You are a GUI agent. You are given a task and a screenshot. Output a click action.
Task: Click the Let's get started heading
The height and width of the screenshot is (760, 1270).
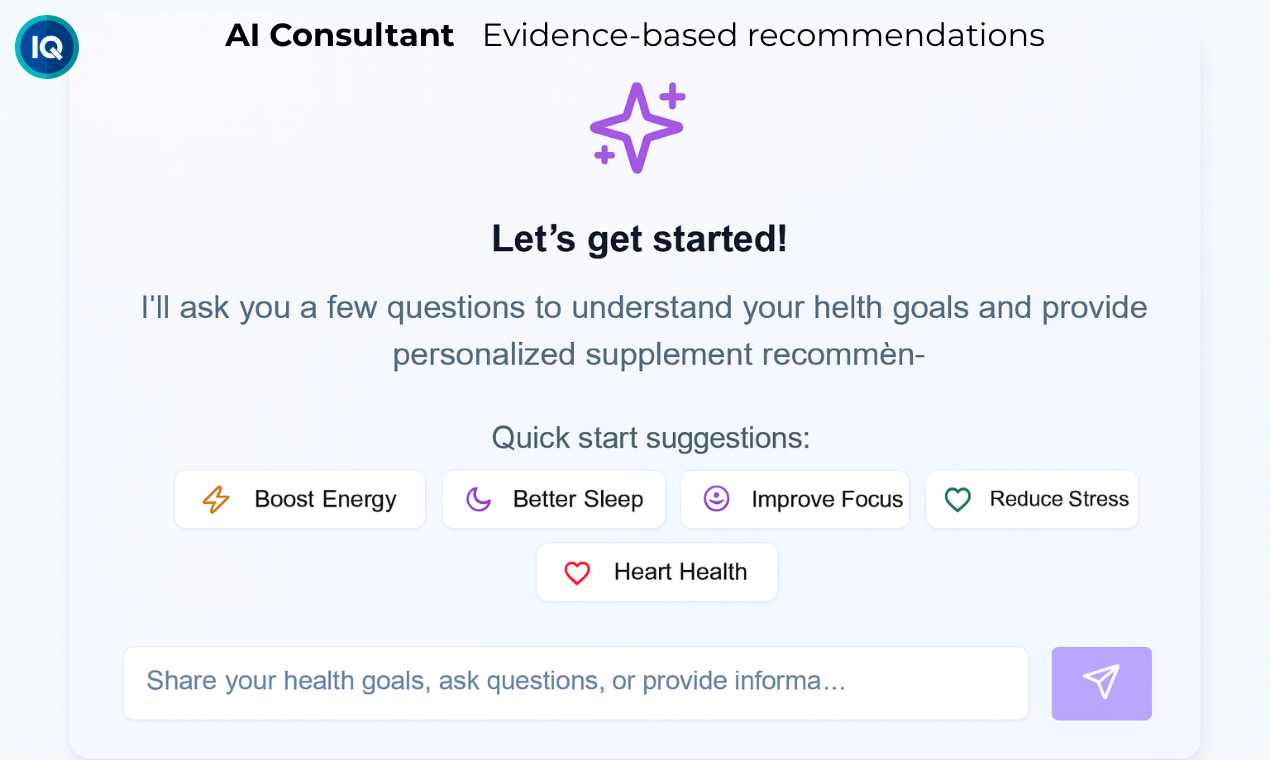pyautogui.click(x=638, y=239)
